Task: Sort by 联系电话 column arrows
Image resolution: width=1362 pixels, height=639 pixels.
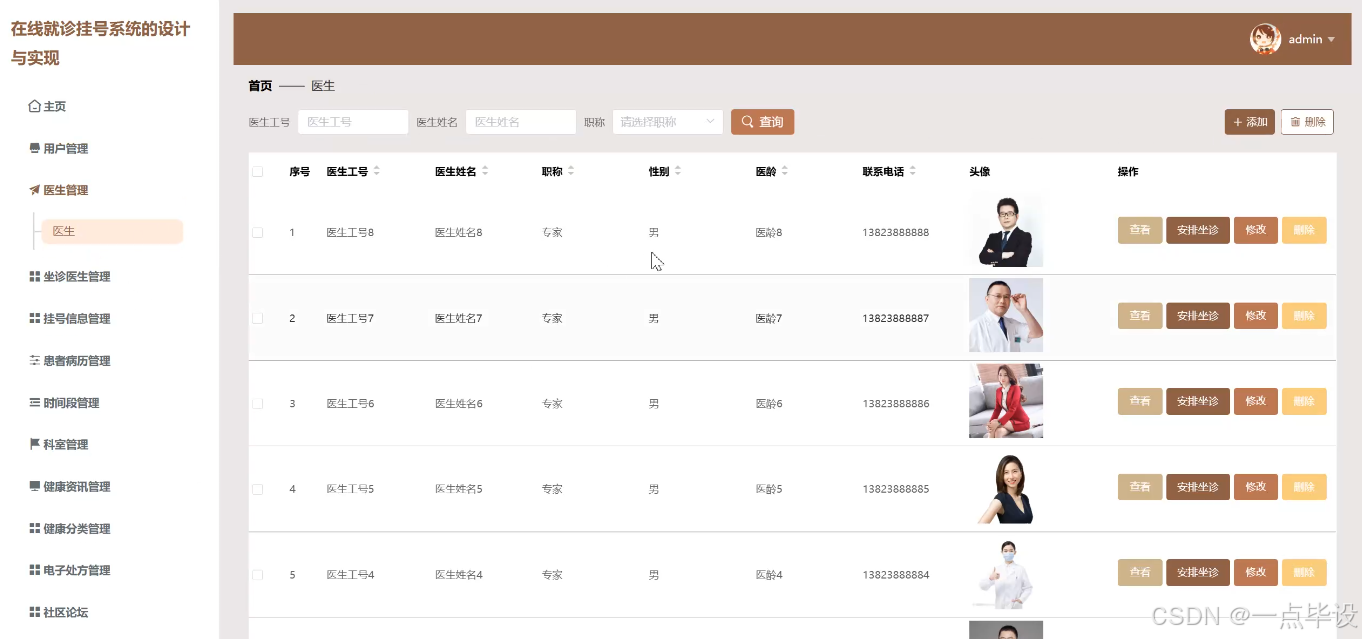Action: [913, 171]
